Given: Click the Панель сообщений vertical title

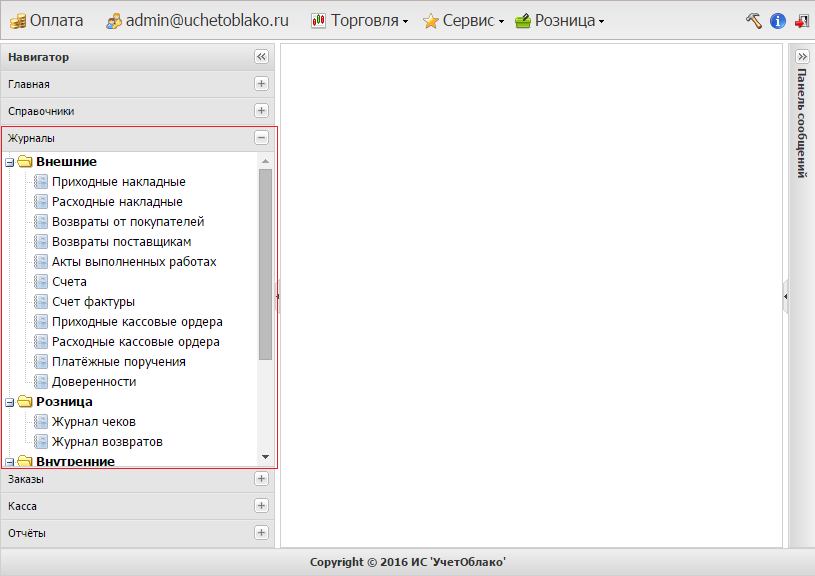Looking at the screenshot, I should 802,123.
